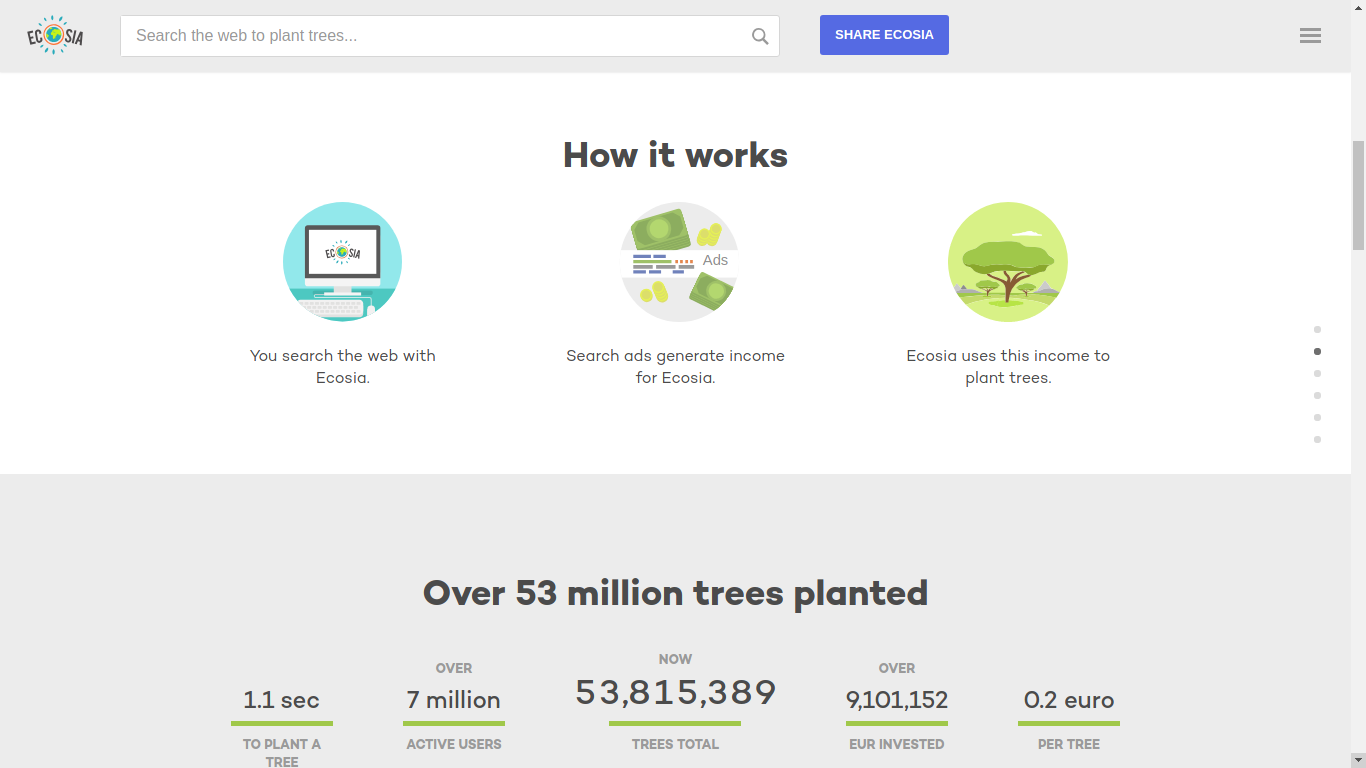Jump to fifth page section dot
The height and width of the screenshot is (768, 1366).
point(1317,417)
